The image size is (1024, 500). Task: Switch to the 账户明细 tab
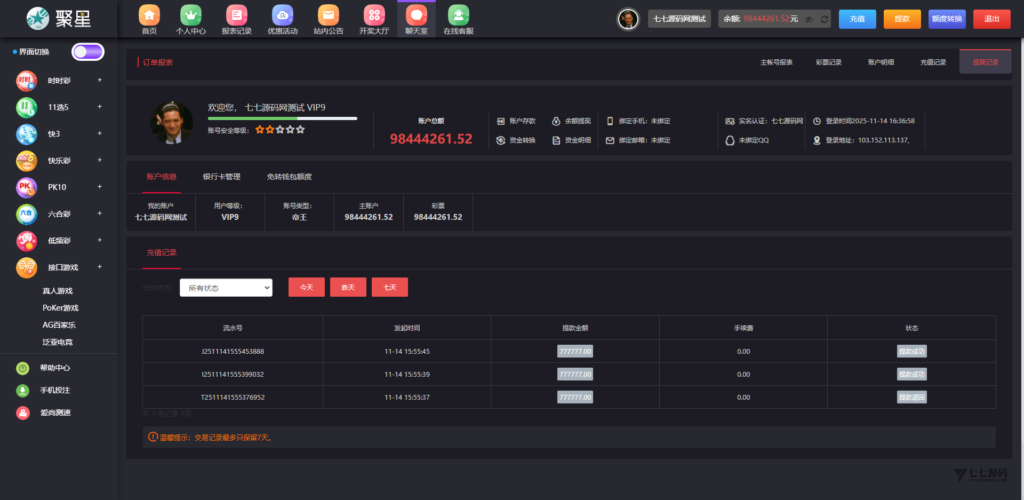click(880, 62)
